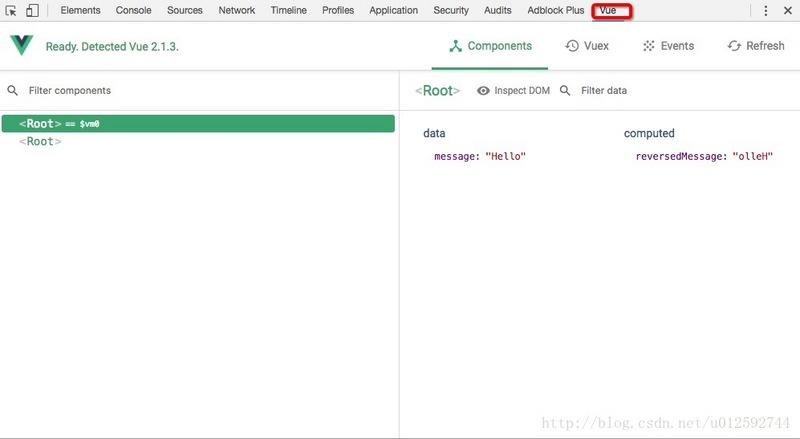This screenshot has height=439, width=800.
Task: Open DevTools three-dot customize menu
Action: [765, 11]
